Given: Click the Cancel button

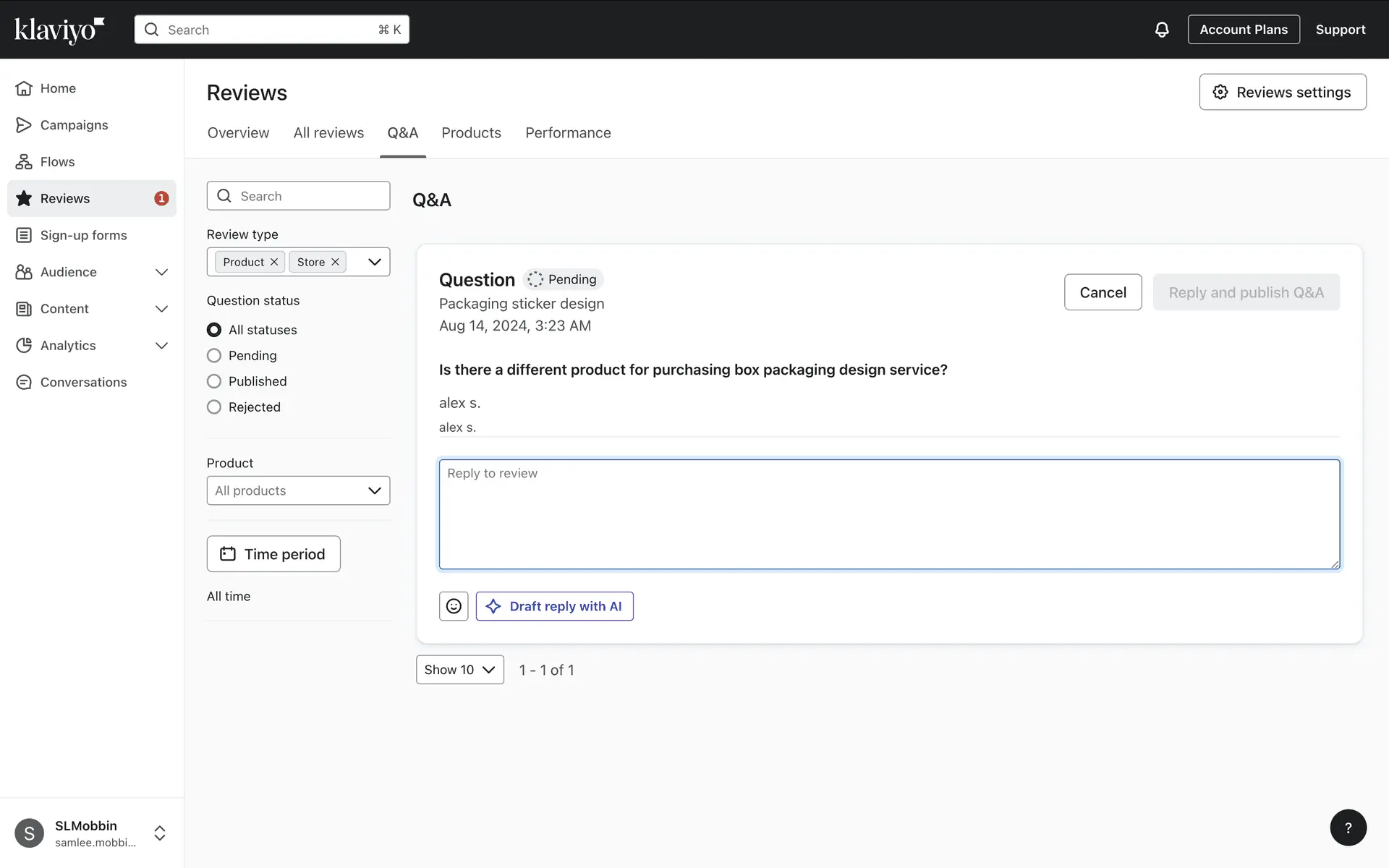Looking at the screenshot, I should click(1103, 292).
